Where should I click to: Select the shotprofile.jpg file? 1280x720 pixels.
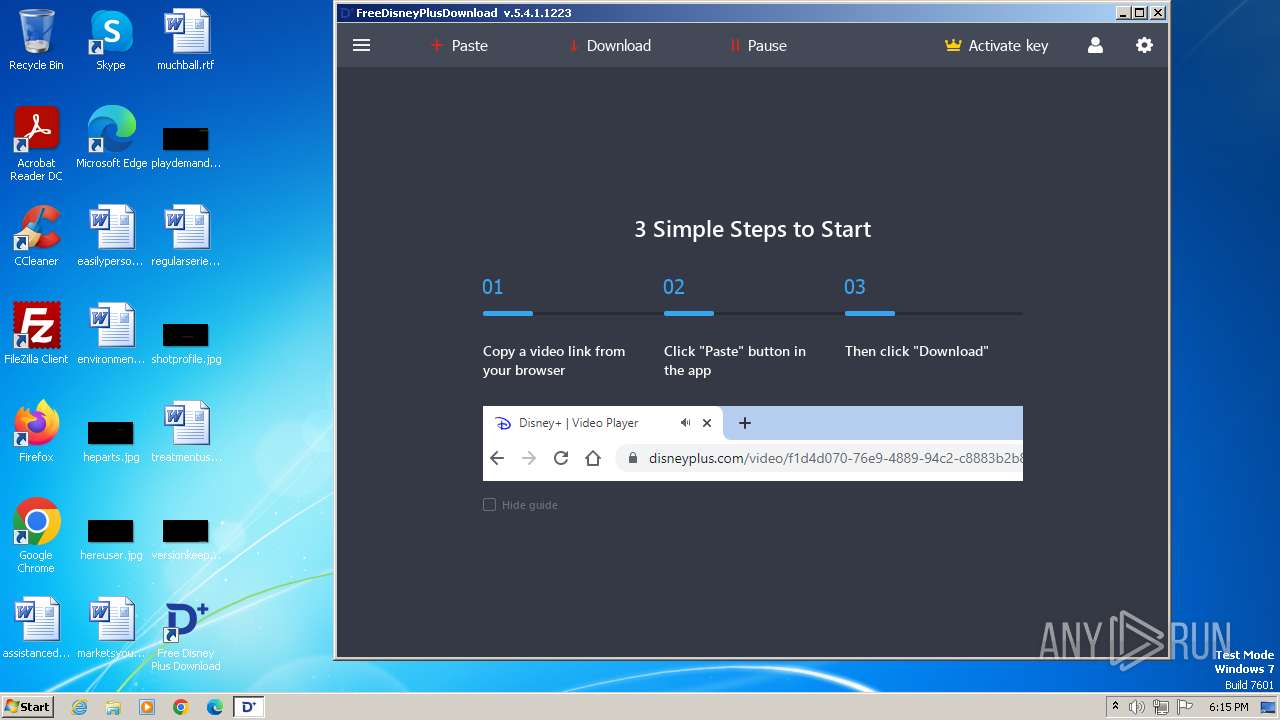pos(186,342)
